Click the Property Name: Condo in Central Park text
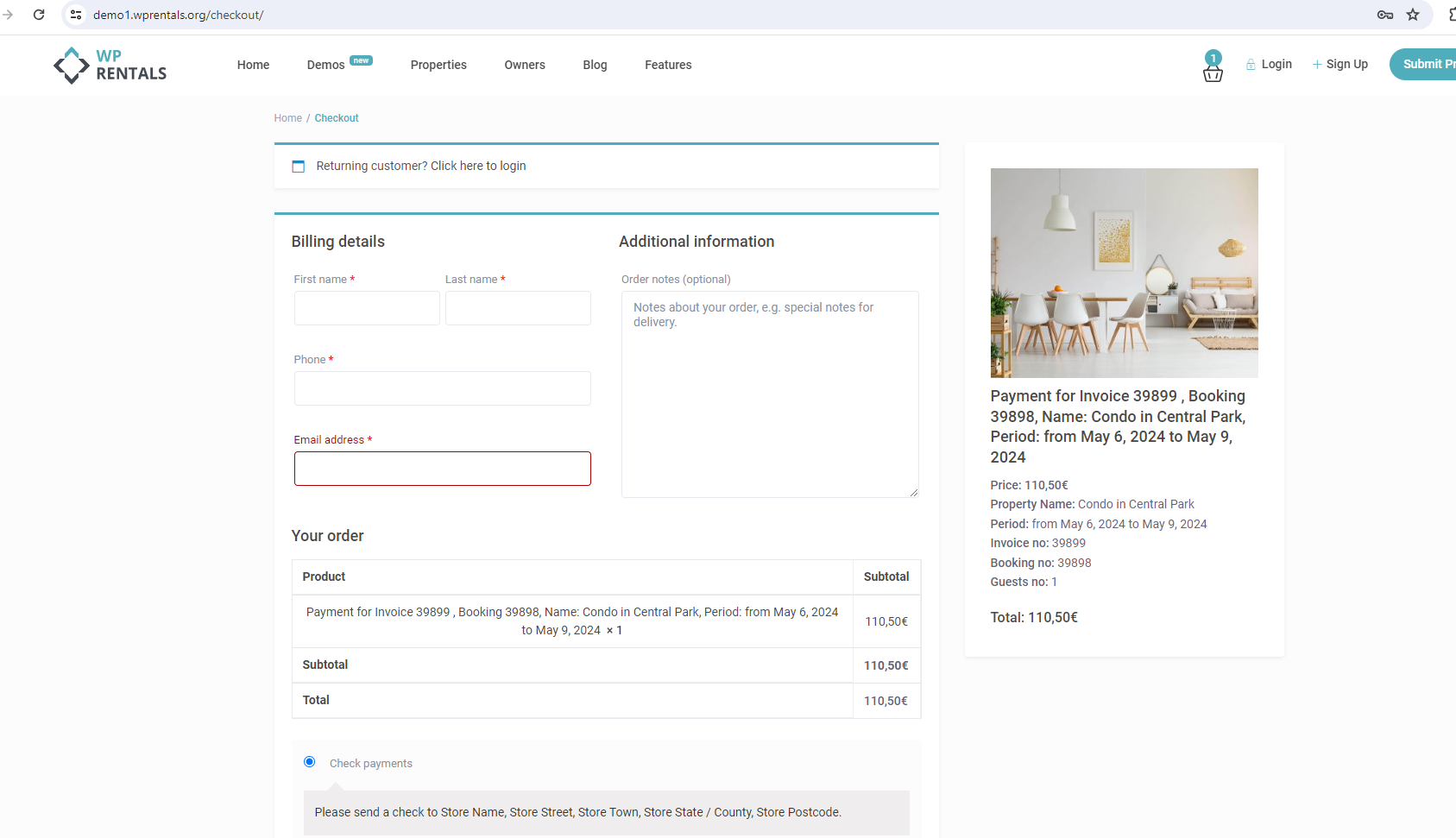Viewport: 1456px width, 838px height. point(1093,504)
